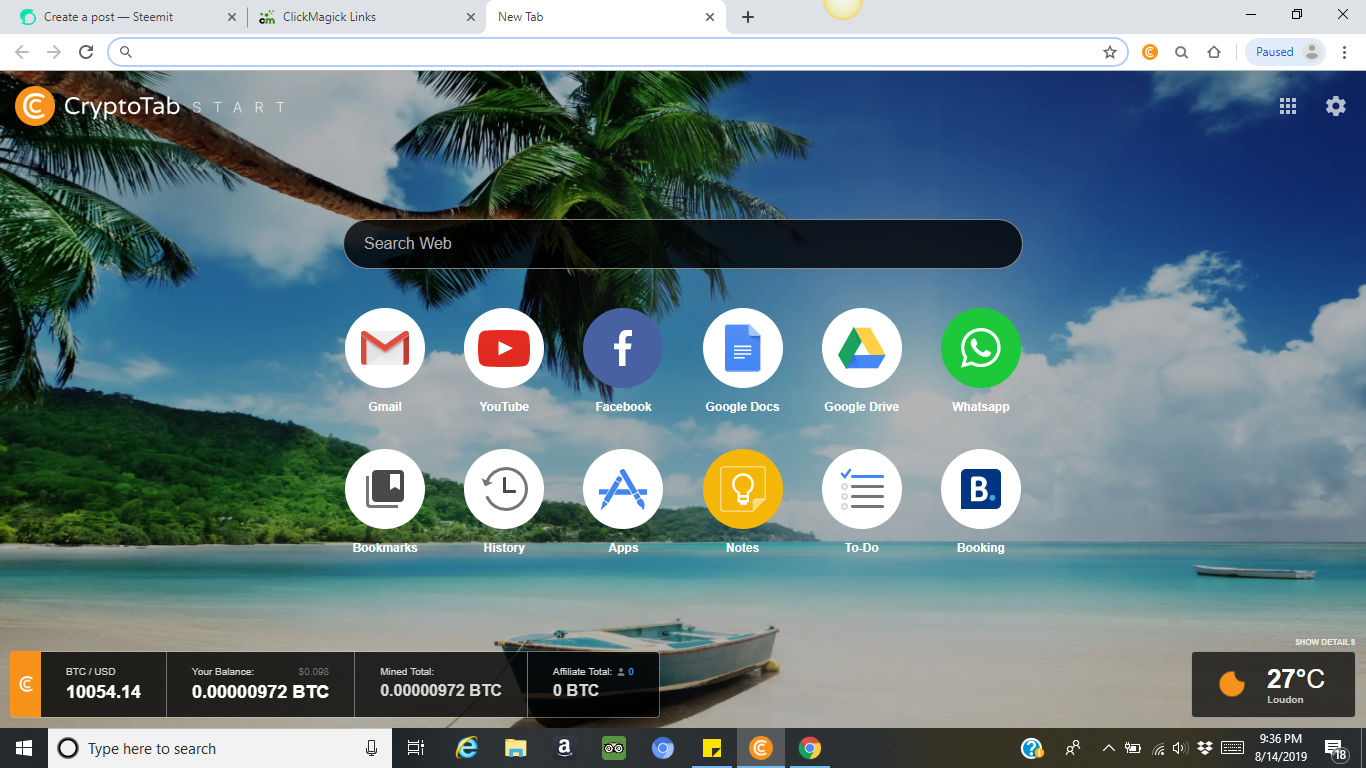Click the Type here to search box
This screenshot has width=1366, height=768.
pos(218,748)
